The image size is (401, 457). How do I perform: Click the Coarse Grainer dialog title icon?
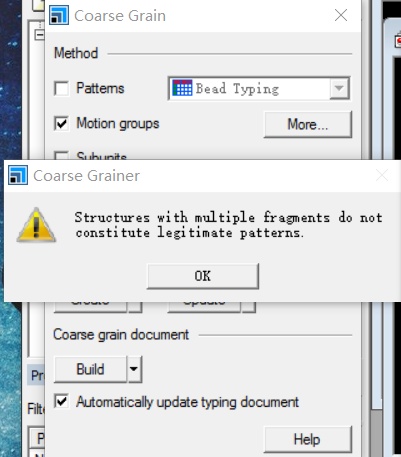point(18,175)
